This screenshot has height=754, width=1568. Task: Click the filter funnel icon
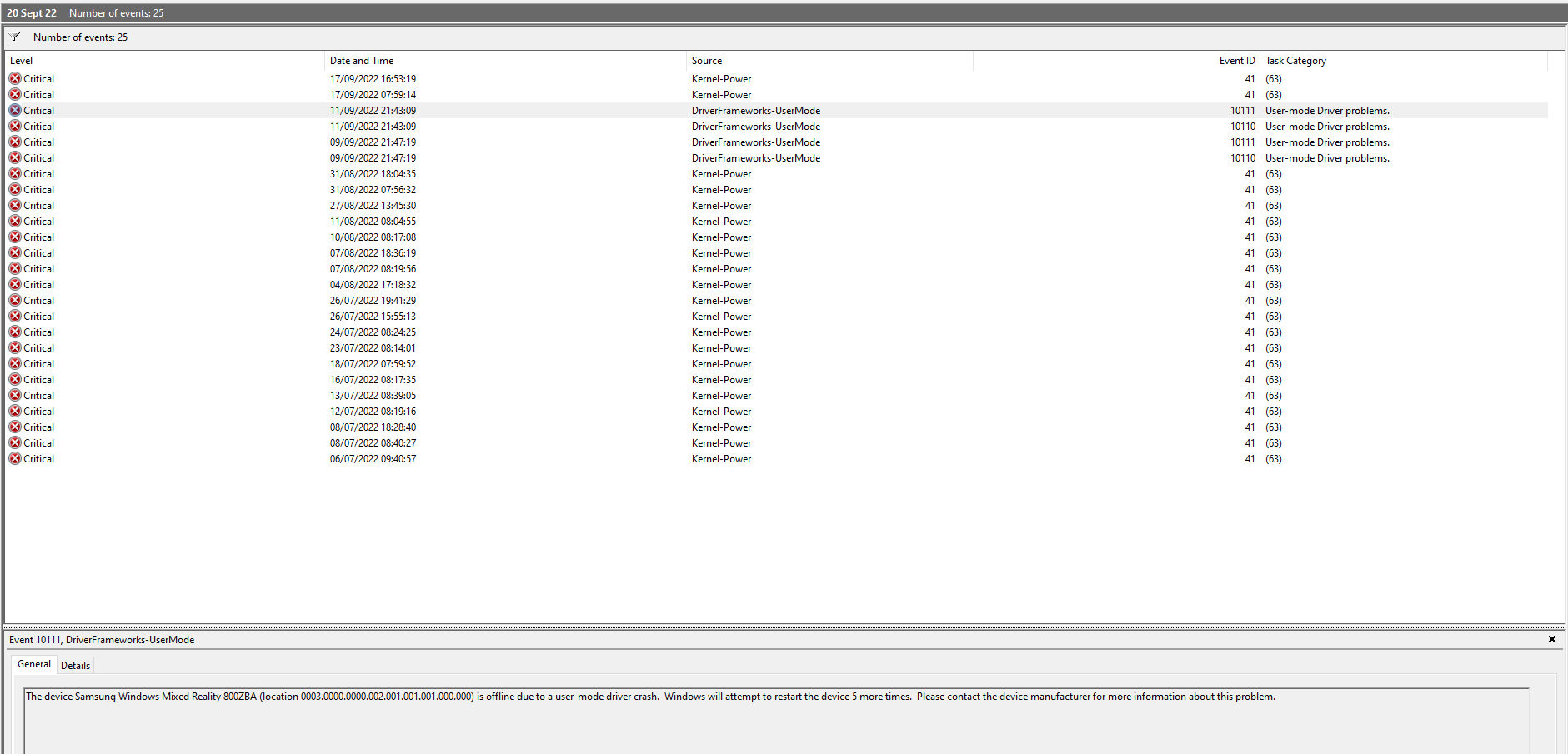14,37
